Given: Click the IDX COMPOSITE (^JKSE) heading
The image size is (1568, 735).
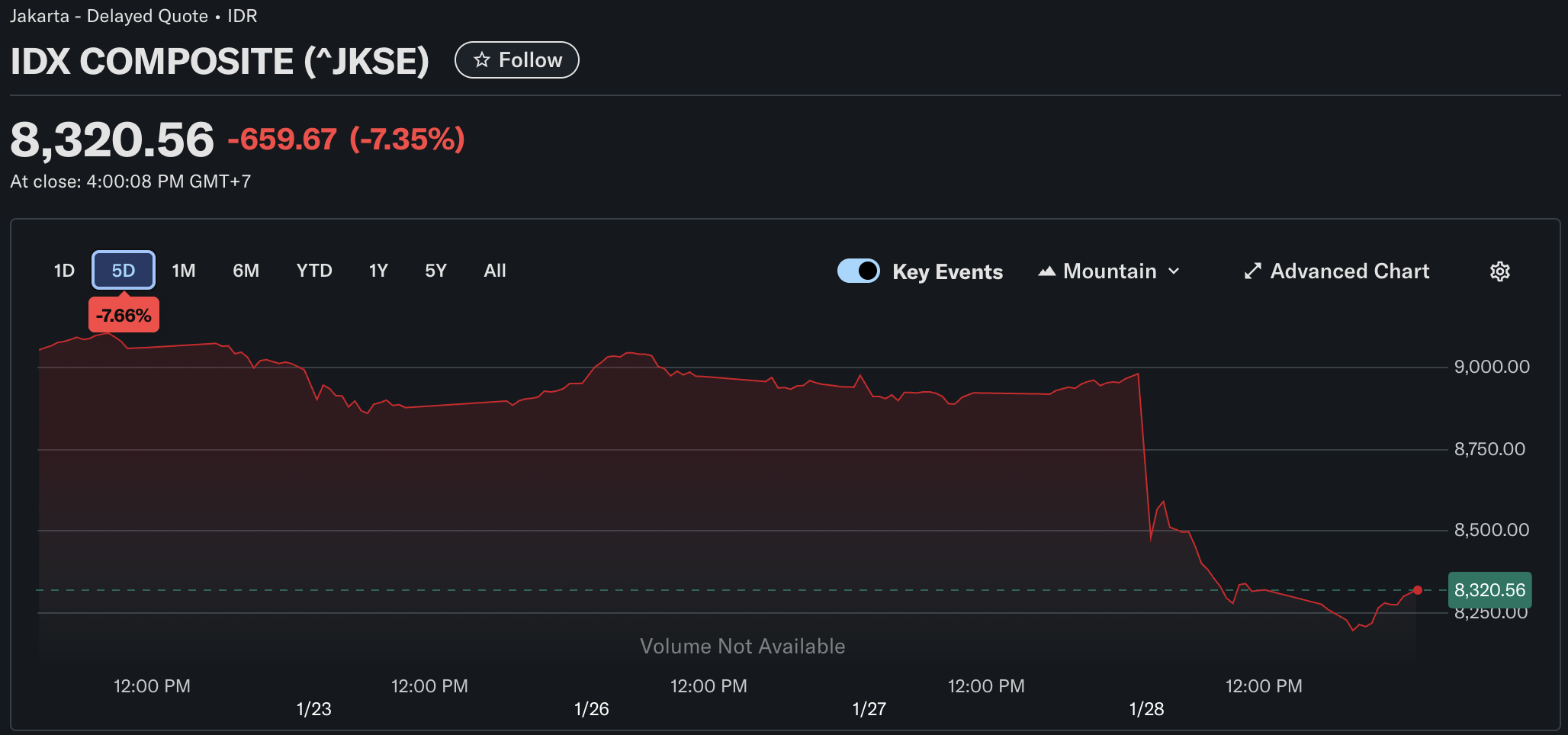Looking at the screenshot, I should 220,61.
